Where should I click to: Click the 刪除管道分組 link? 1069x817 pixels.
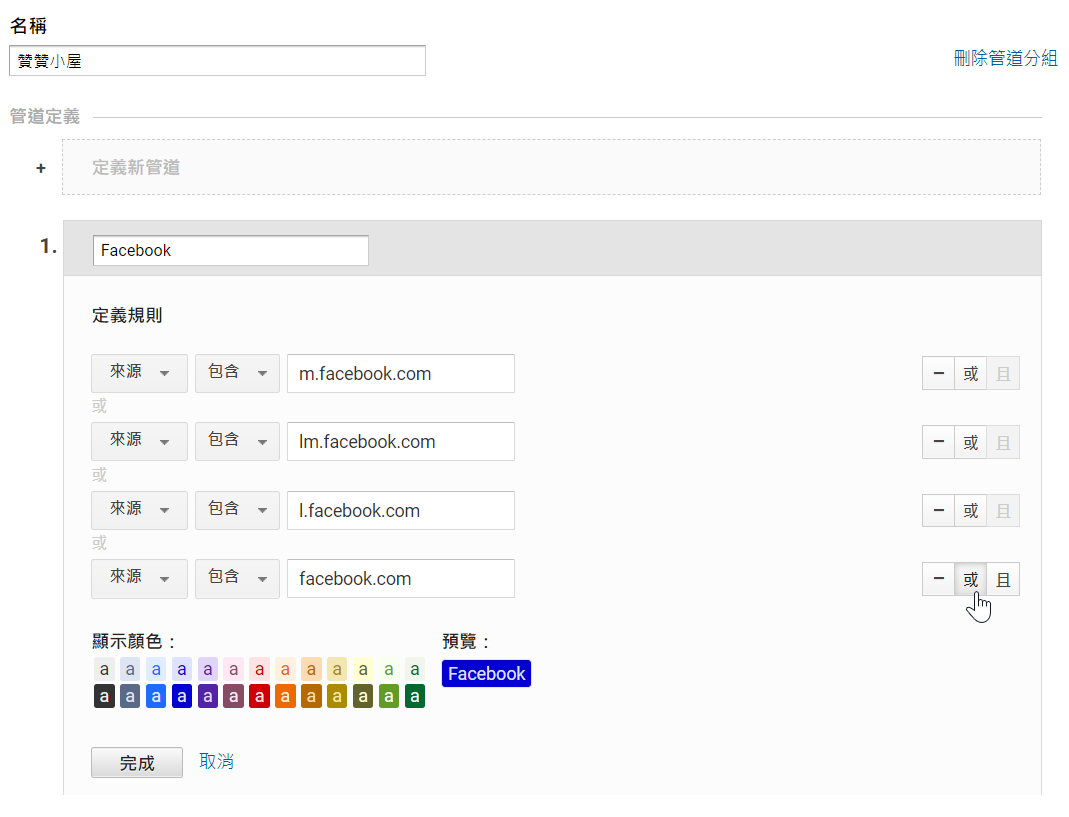coord(1005,58)
